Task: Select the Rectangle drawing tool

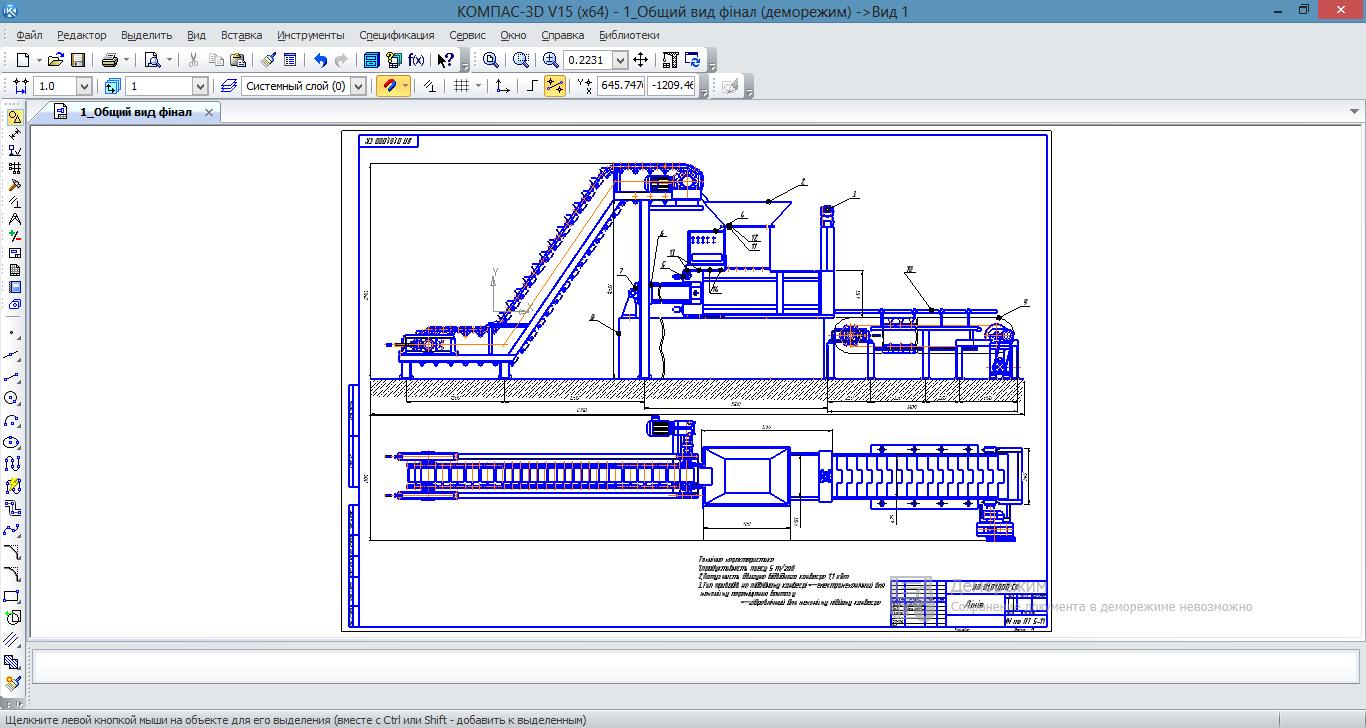Action: 12,596
